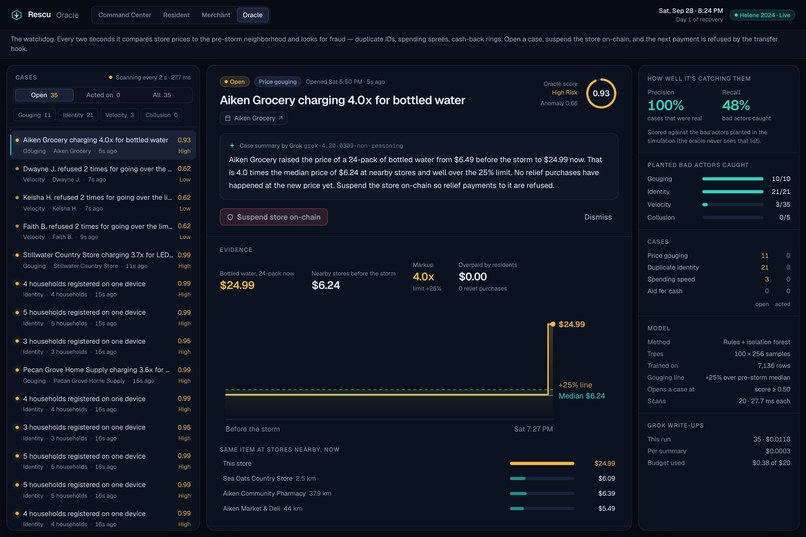
Task: Switch to the Resident tab
Action: tap(176, 15)
